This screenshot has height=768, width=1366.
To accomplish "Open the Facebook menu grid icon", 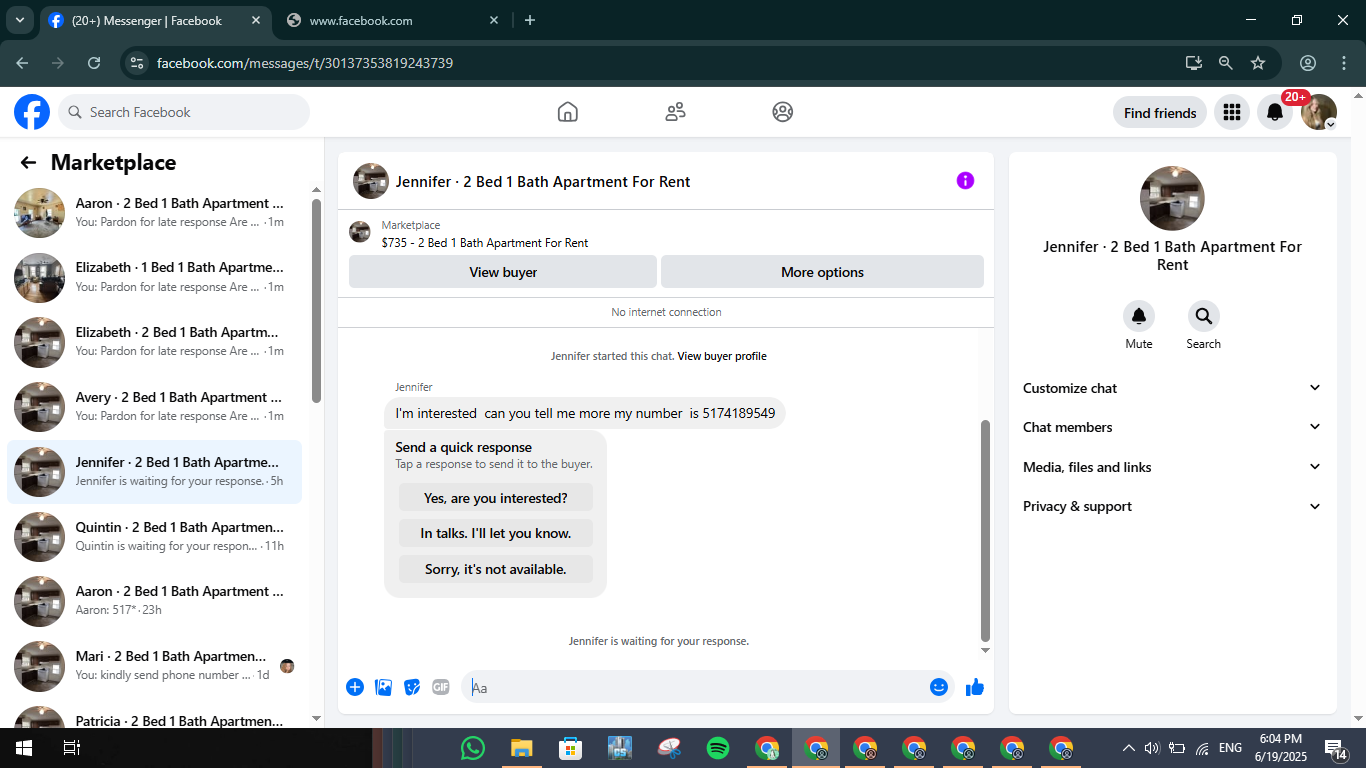I will [1232, 113].
